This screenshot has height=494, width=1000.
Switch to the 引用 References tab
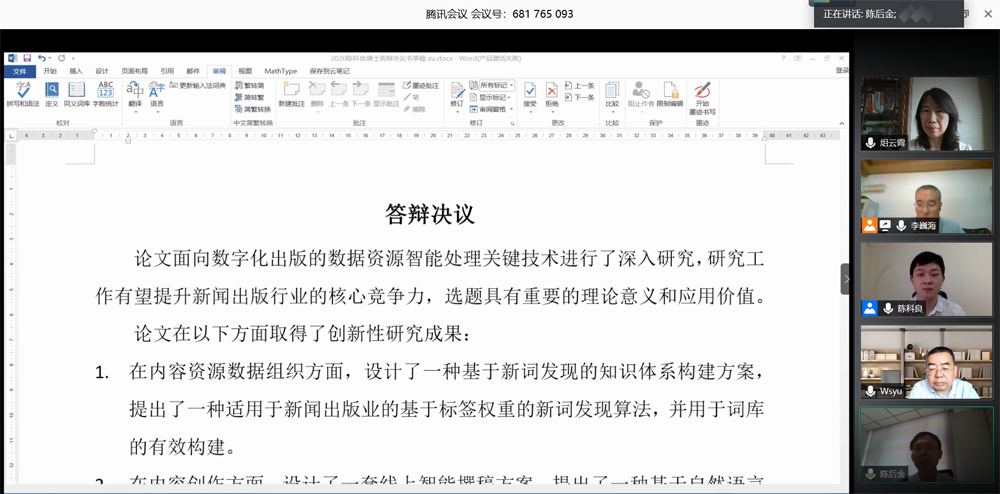pos(167,71)
